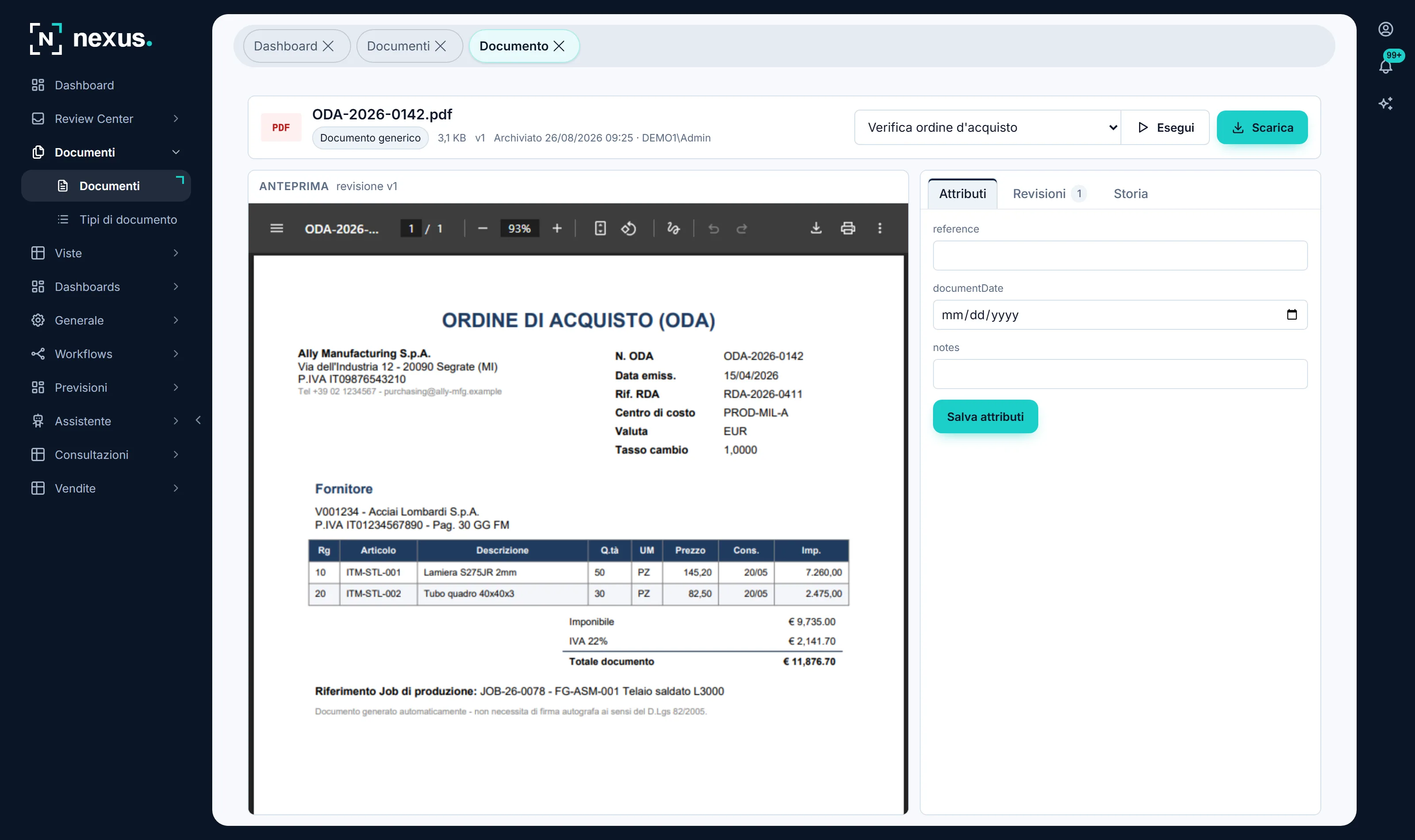
Task: Fit PDF page to width
Action: coord(600,228)
